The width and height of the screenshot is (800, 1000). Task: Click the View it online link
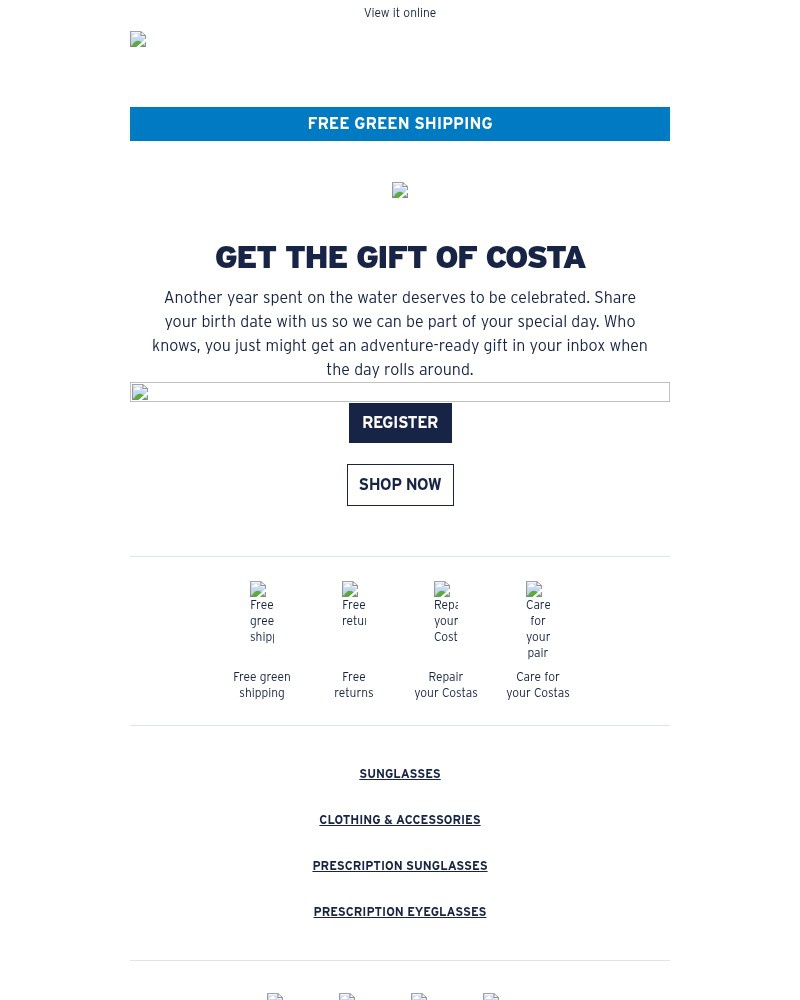click(400, 13)
